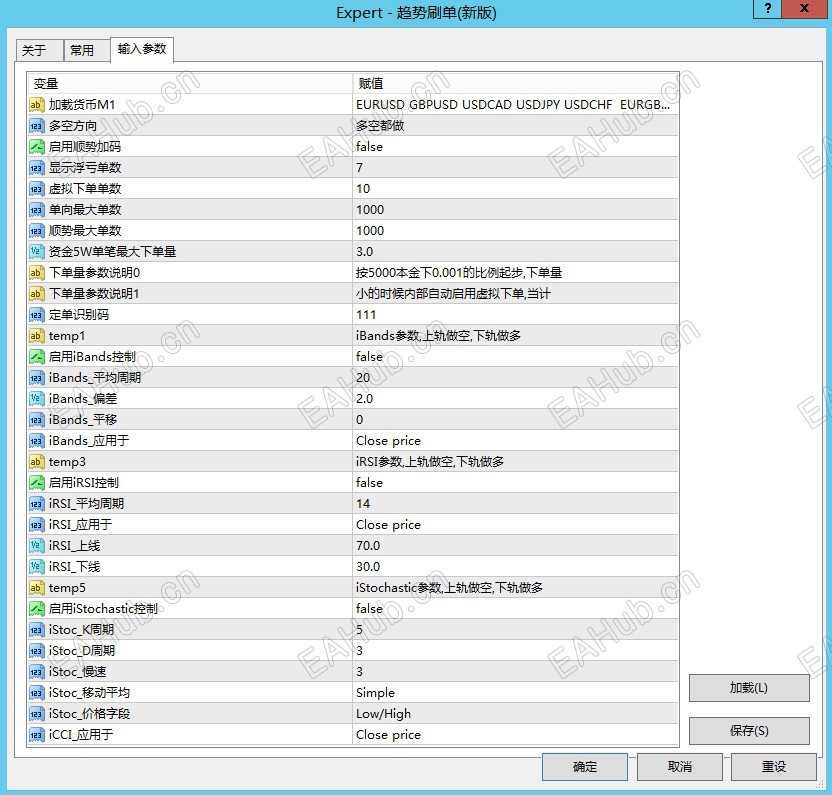Click the boolean icon beside 启用顺势加码
This screenshot has height=795, width=832.
click(36, 146)
